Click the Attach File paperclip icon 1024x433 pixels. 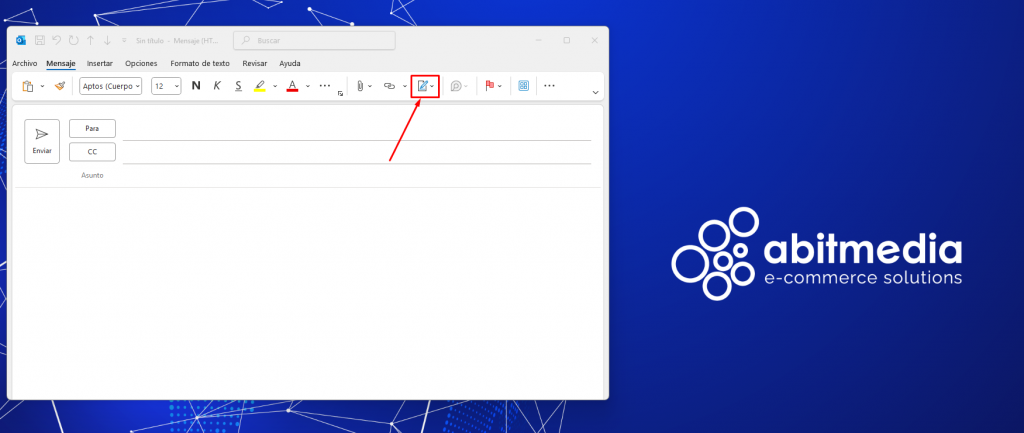(x=359, y=86)
